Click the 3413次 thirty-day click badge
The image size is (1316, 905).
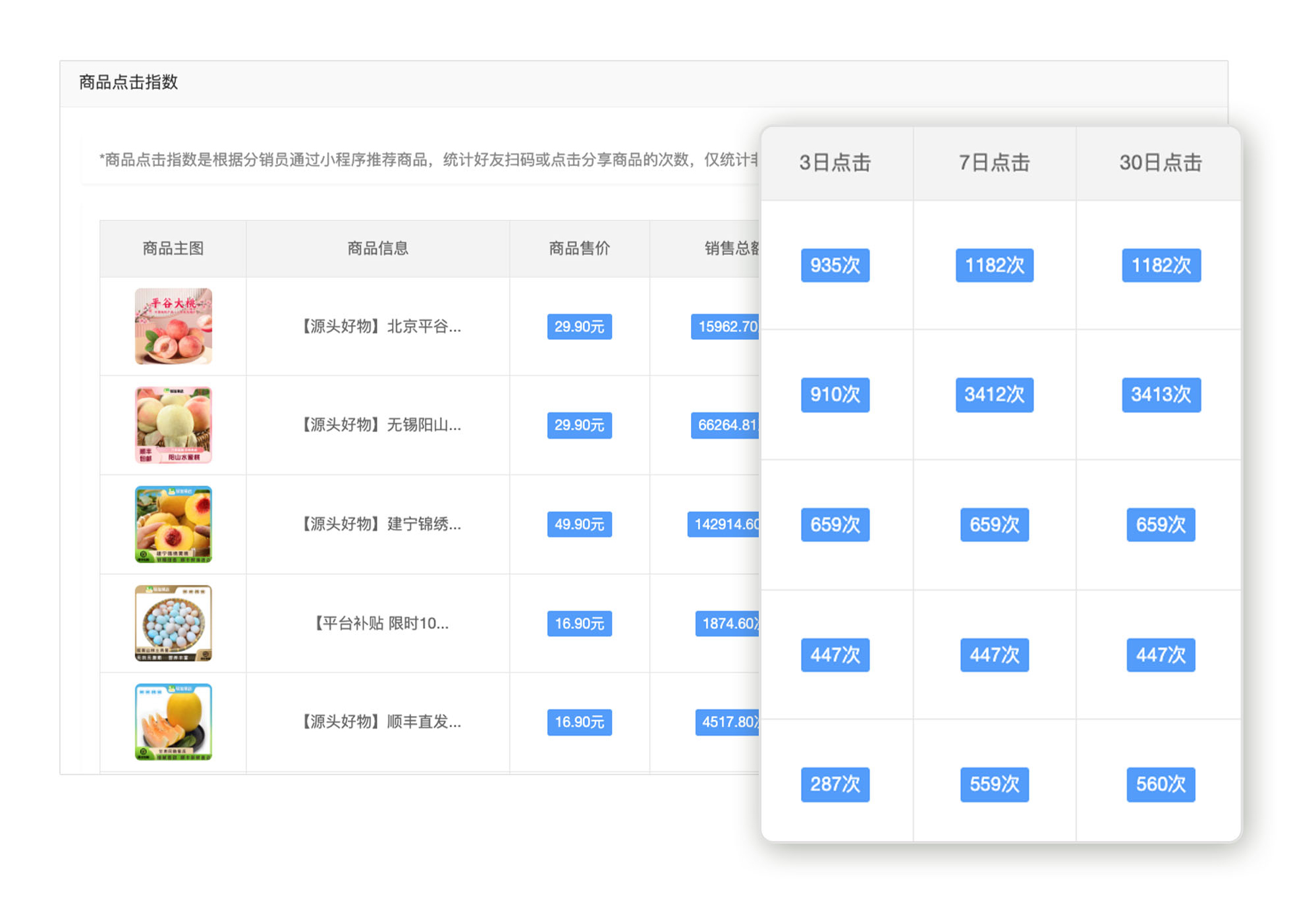pyautogui.click(x=1161, y=395)
